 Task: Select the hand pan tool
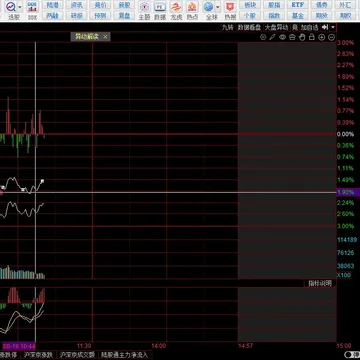[302, 37]
